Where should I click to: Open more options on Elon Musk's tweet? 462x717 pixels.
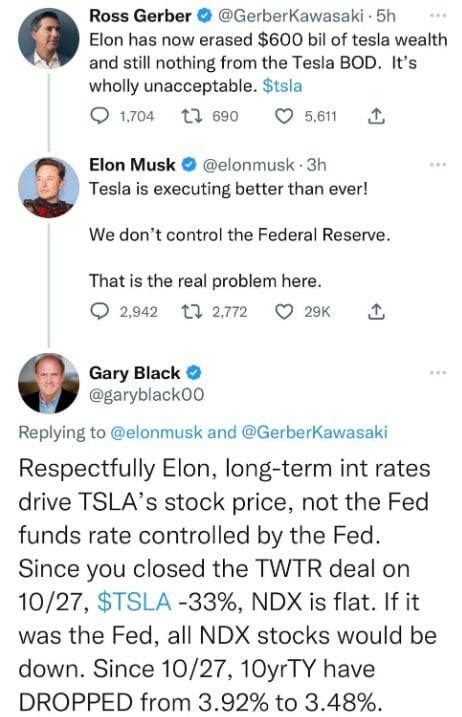(x=437, y=164)
